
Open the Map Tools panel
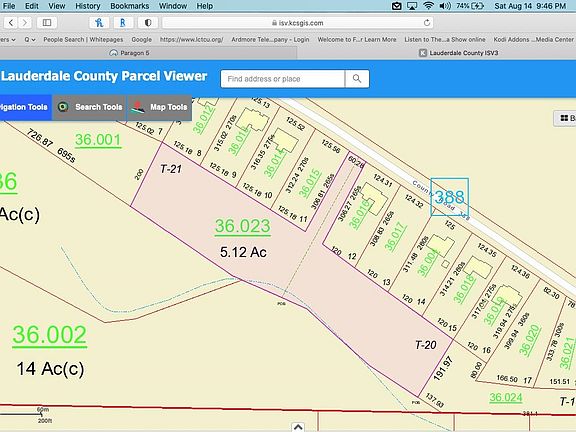159,107
